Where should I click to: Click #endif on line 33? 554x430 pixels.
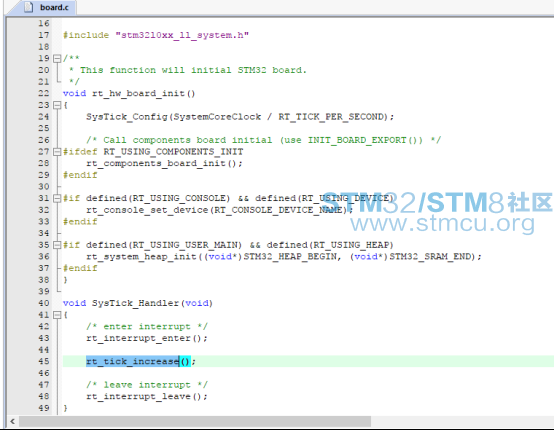(x=80, y=222)
